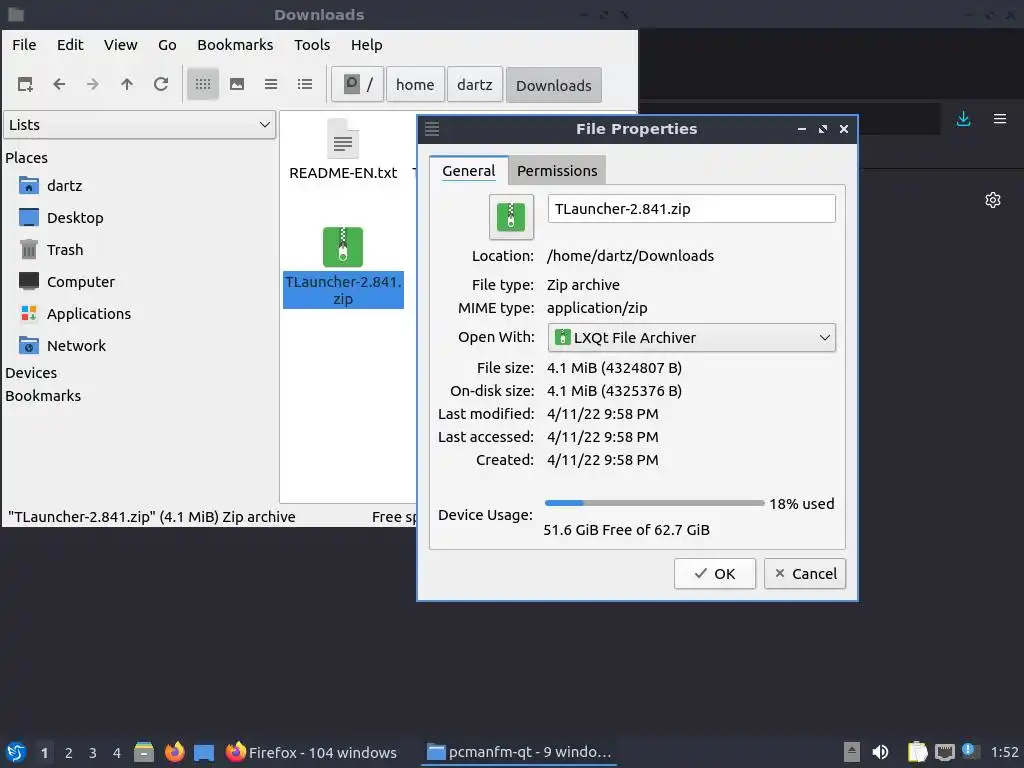Screen dimensions: 1024x768
Task: Switch to thumbnail view mode
Action: click(x=237, y=84)
